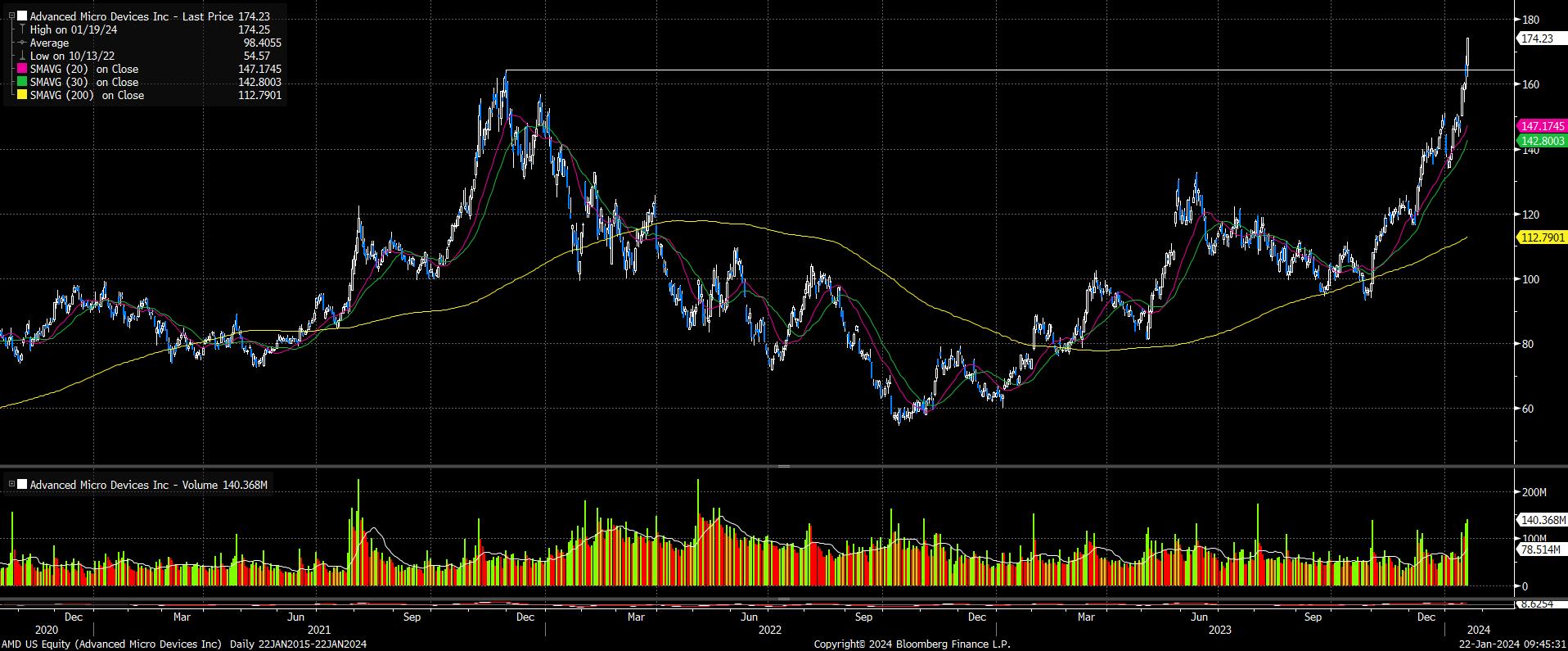
Task: Collapse the Advanced Micro Devices price legend tree
Action: 11,16
